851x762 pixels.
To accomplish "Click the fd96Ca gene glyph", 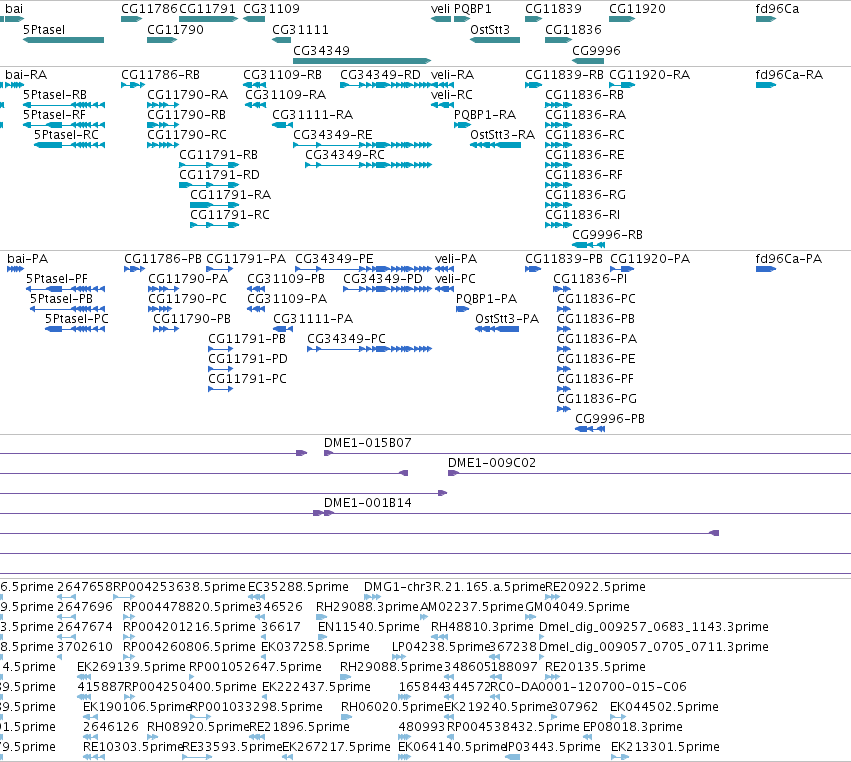I will [766, 19].
